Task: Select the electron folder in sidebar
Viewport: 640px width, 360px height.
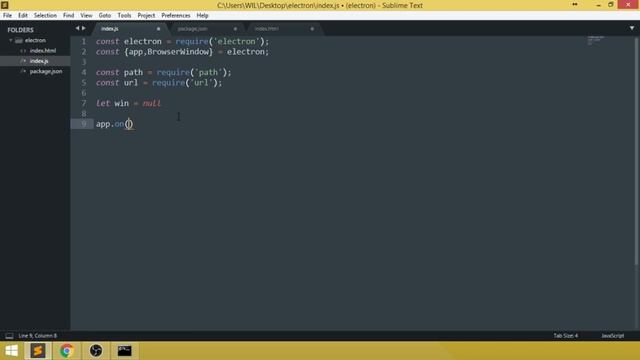Action: pos(35,40)
